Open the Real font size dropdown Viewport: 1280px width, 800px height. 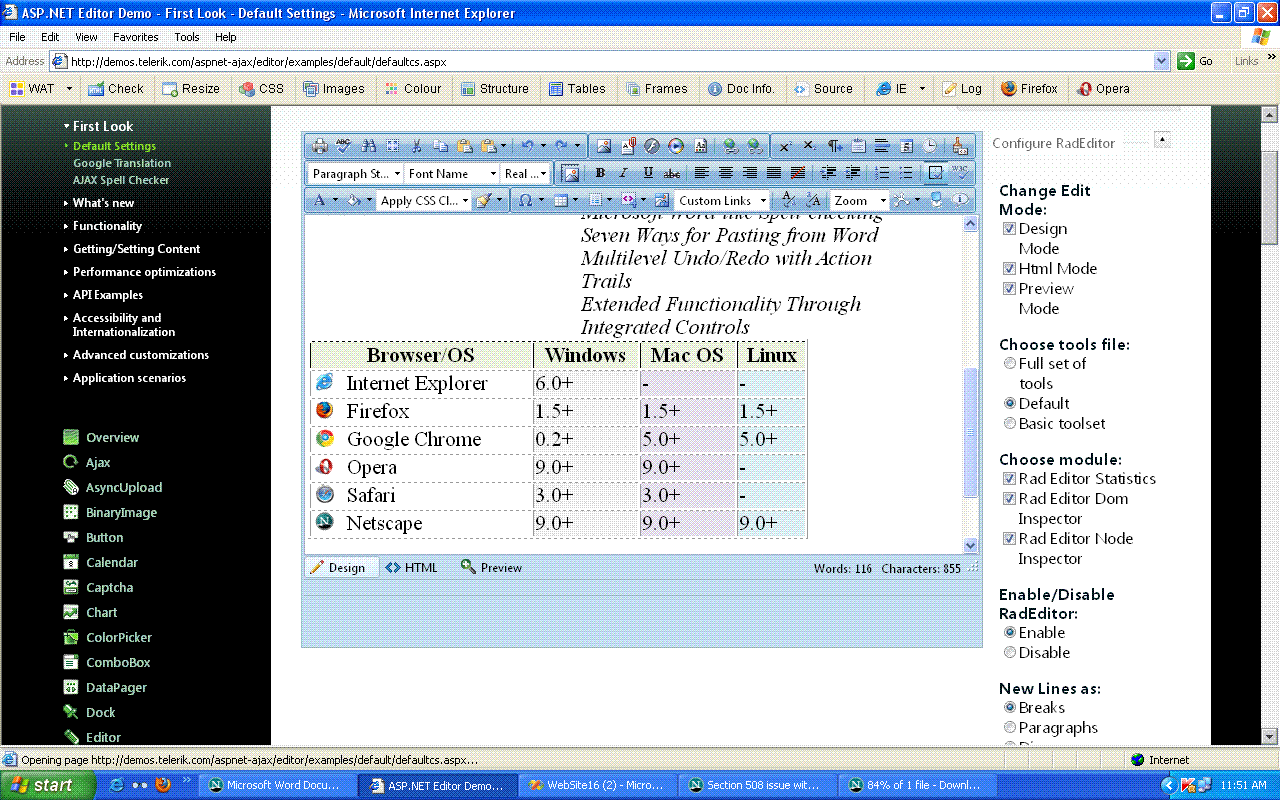coord(525,173)
